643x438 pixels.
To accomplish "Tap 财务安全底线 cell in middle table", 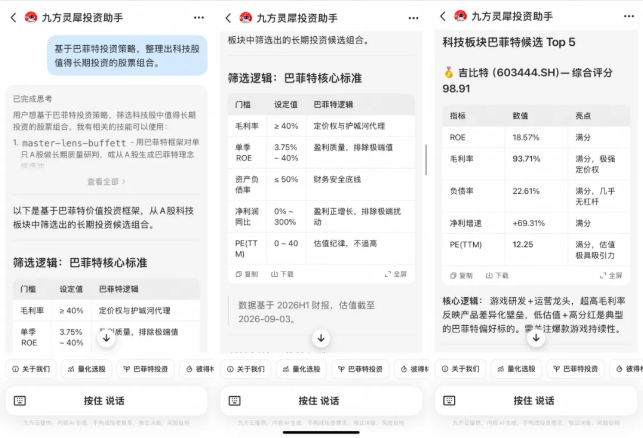I will click(360, 184).
